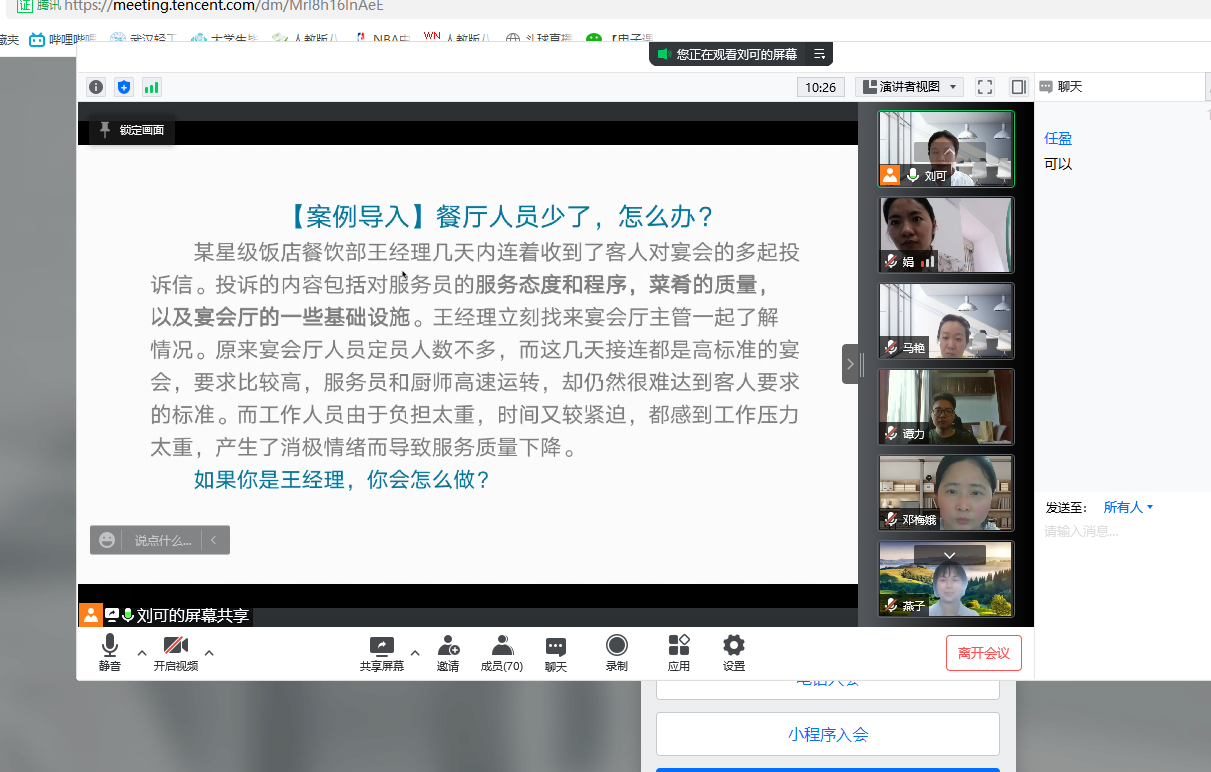Check the green network signal icon
1211x772 pixels.
point(151,87)
